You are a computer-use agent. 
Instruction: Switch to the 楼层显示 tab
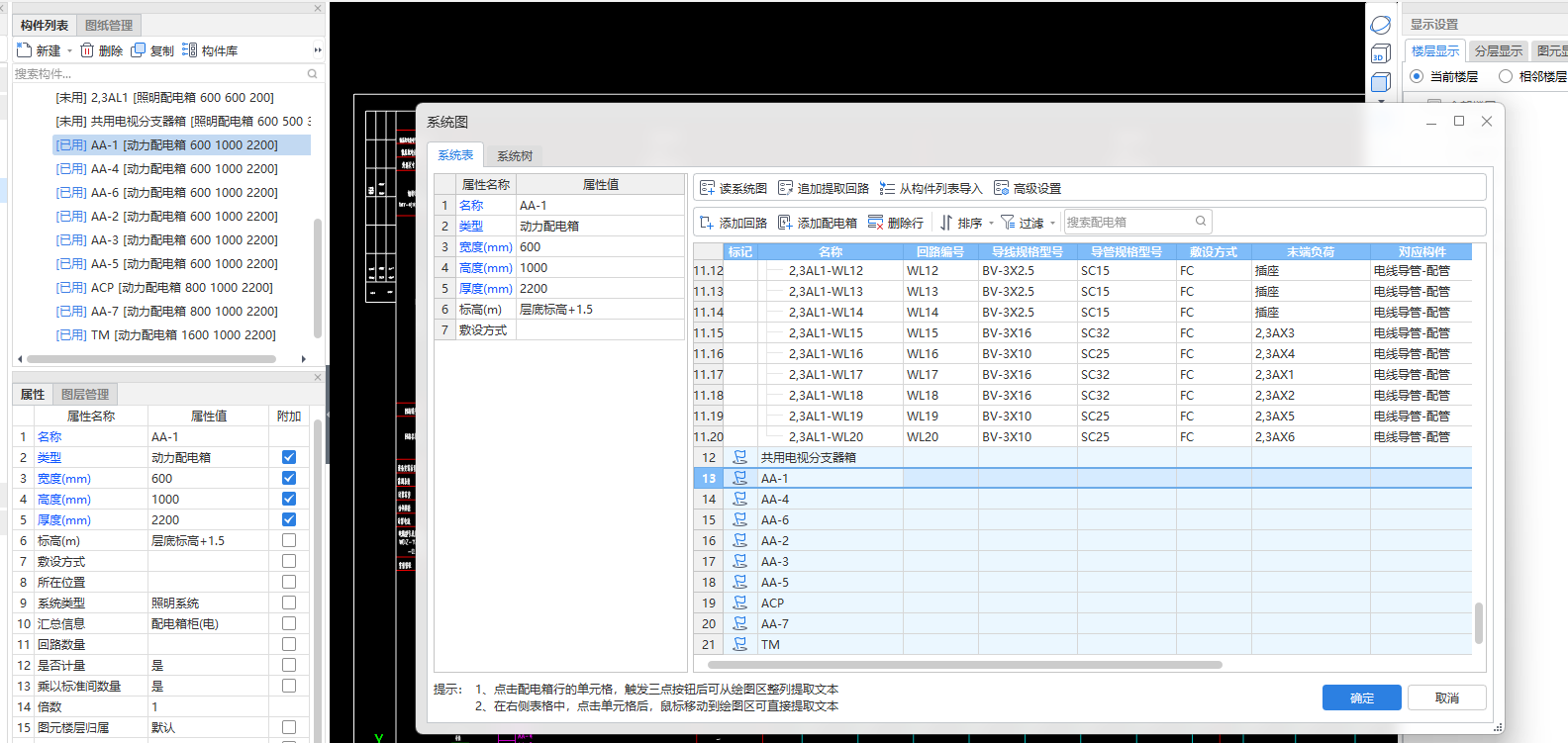point(1435,50)
